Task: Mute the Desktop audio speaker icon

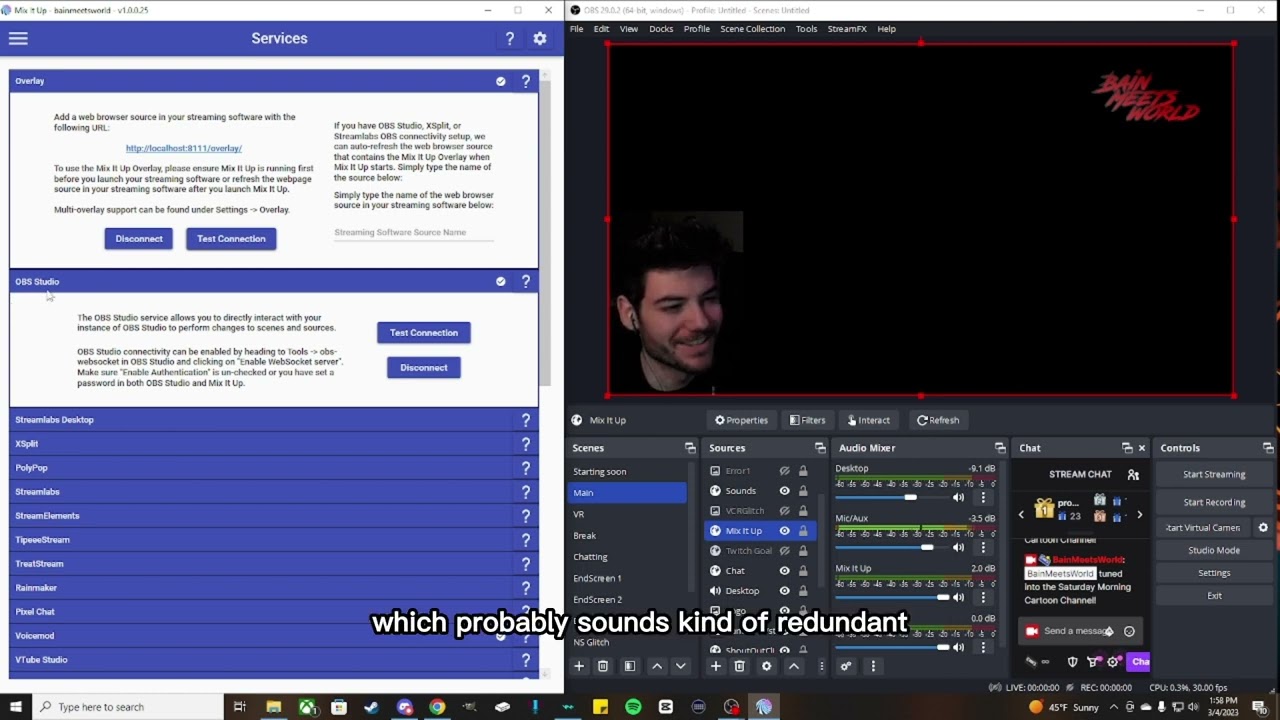Action: tap(958, 497)
